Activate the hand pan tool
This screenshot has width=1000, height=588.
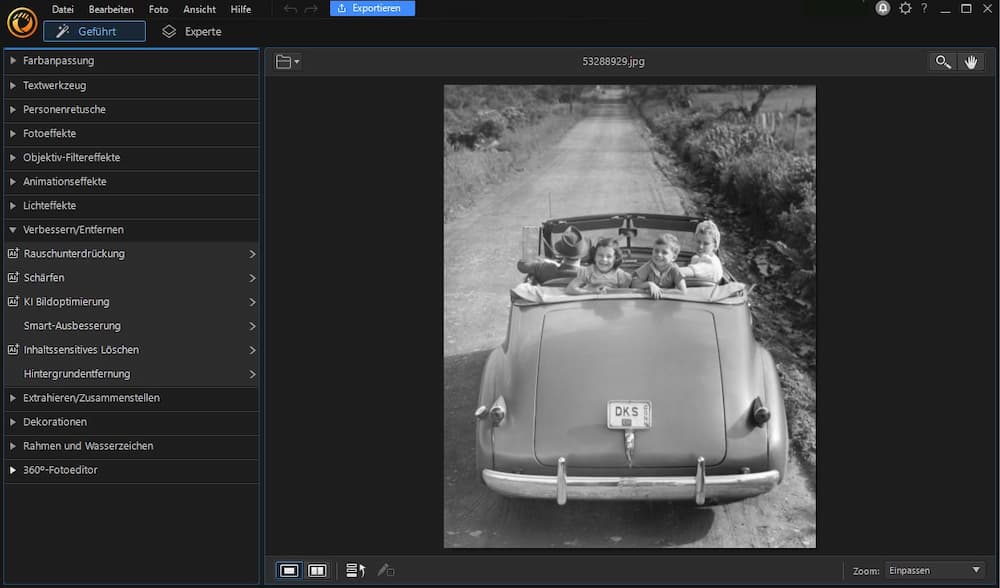pos(971,62)
